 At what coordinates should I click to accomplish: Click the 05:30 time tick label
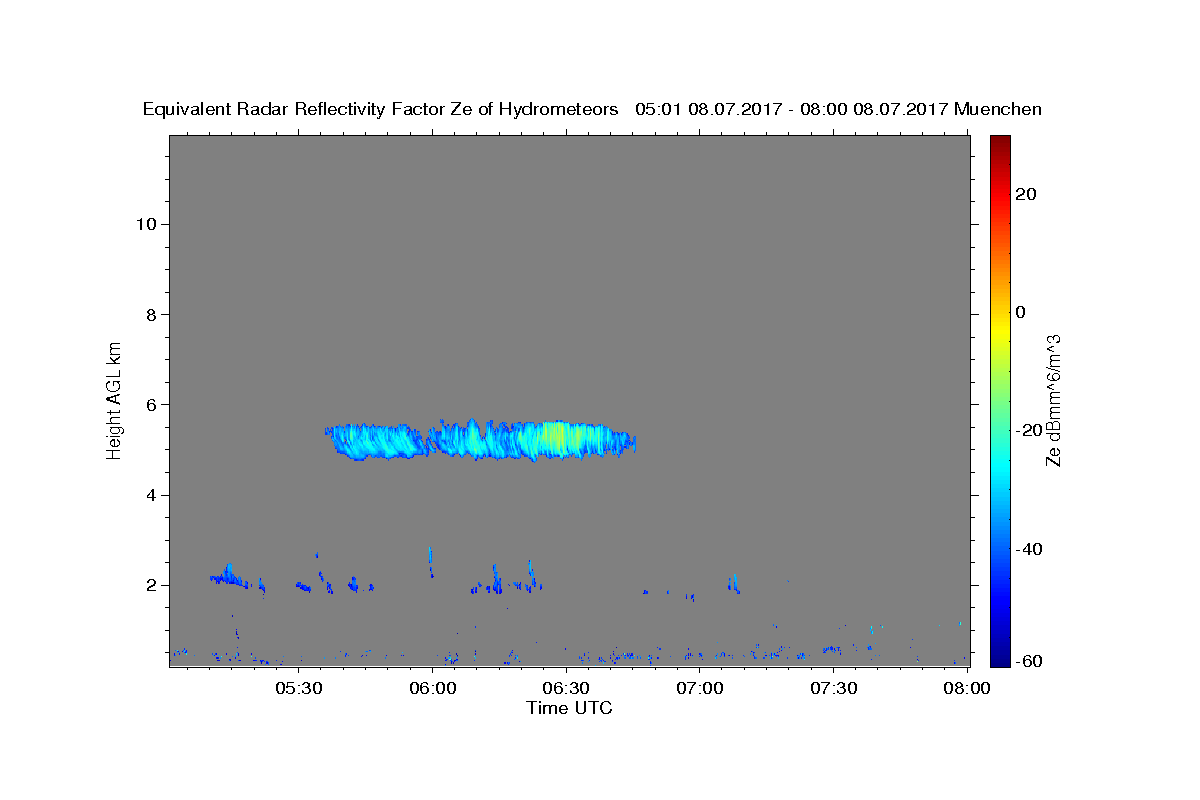[x=299, y=689]
